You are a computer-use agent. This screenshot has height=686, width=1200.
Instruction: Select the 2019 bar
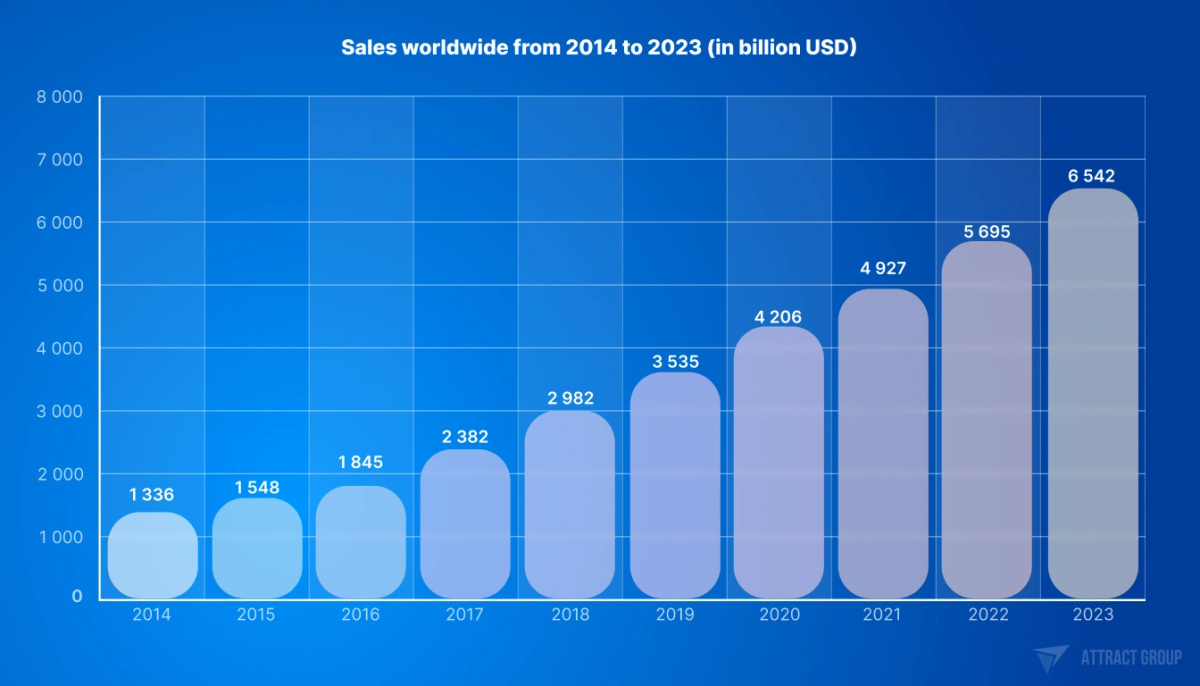pos(677,485)
